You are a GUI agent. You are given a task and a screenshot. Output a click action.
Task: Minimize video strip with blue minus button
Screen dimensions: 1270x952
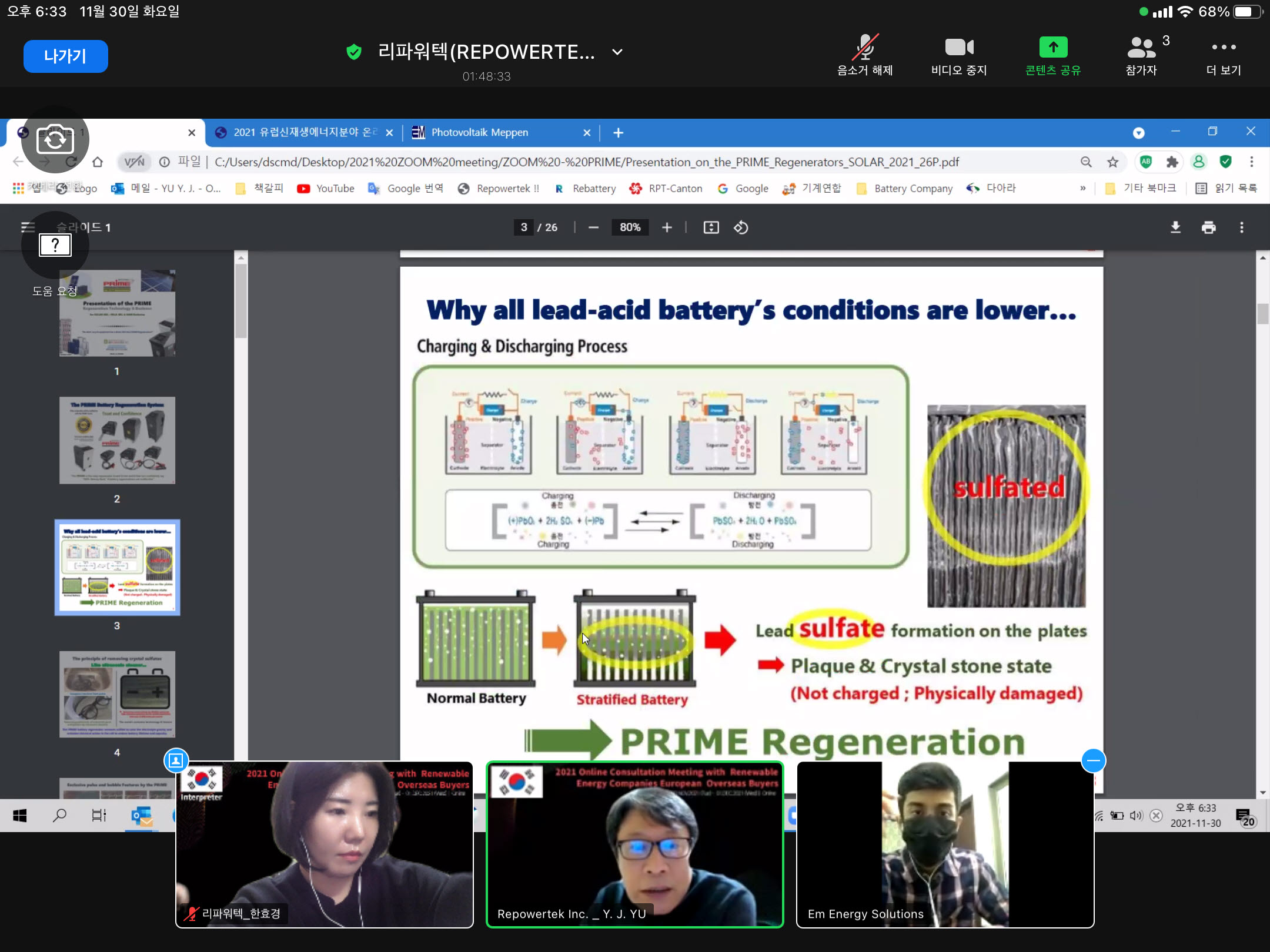coord(1094,761)
